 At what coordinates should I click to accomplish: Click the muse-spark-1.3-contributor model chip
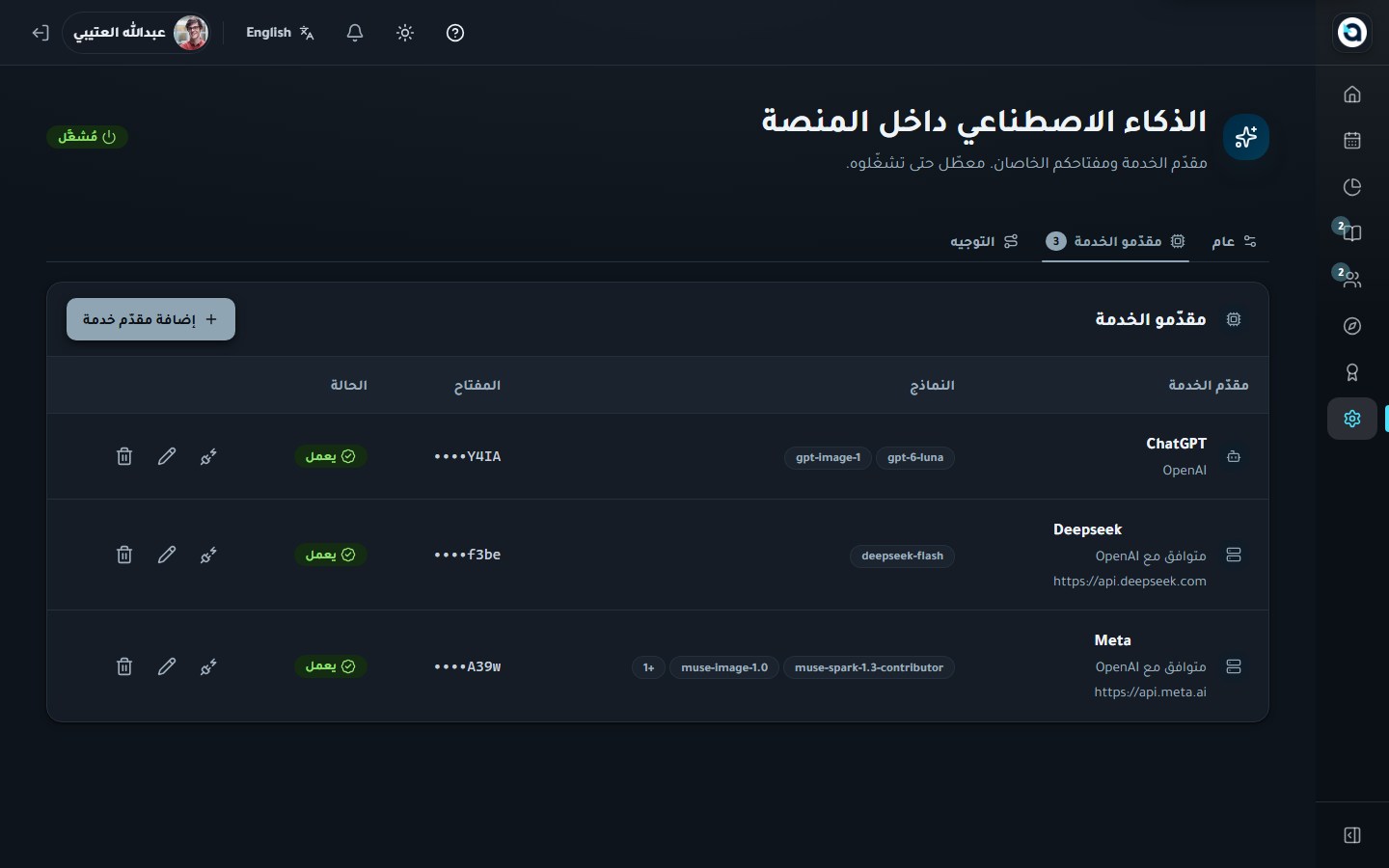click(869, 667)
